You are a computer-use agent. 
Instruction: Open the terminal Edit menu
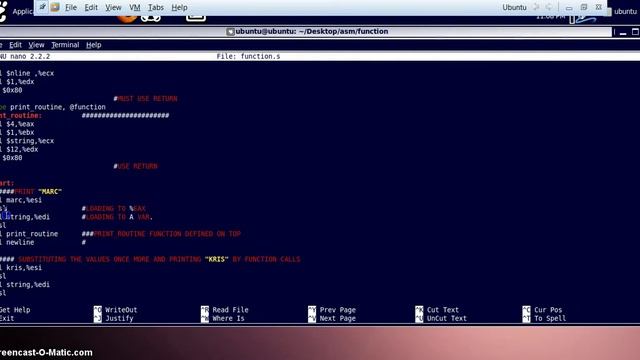(16, 45)
